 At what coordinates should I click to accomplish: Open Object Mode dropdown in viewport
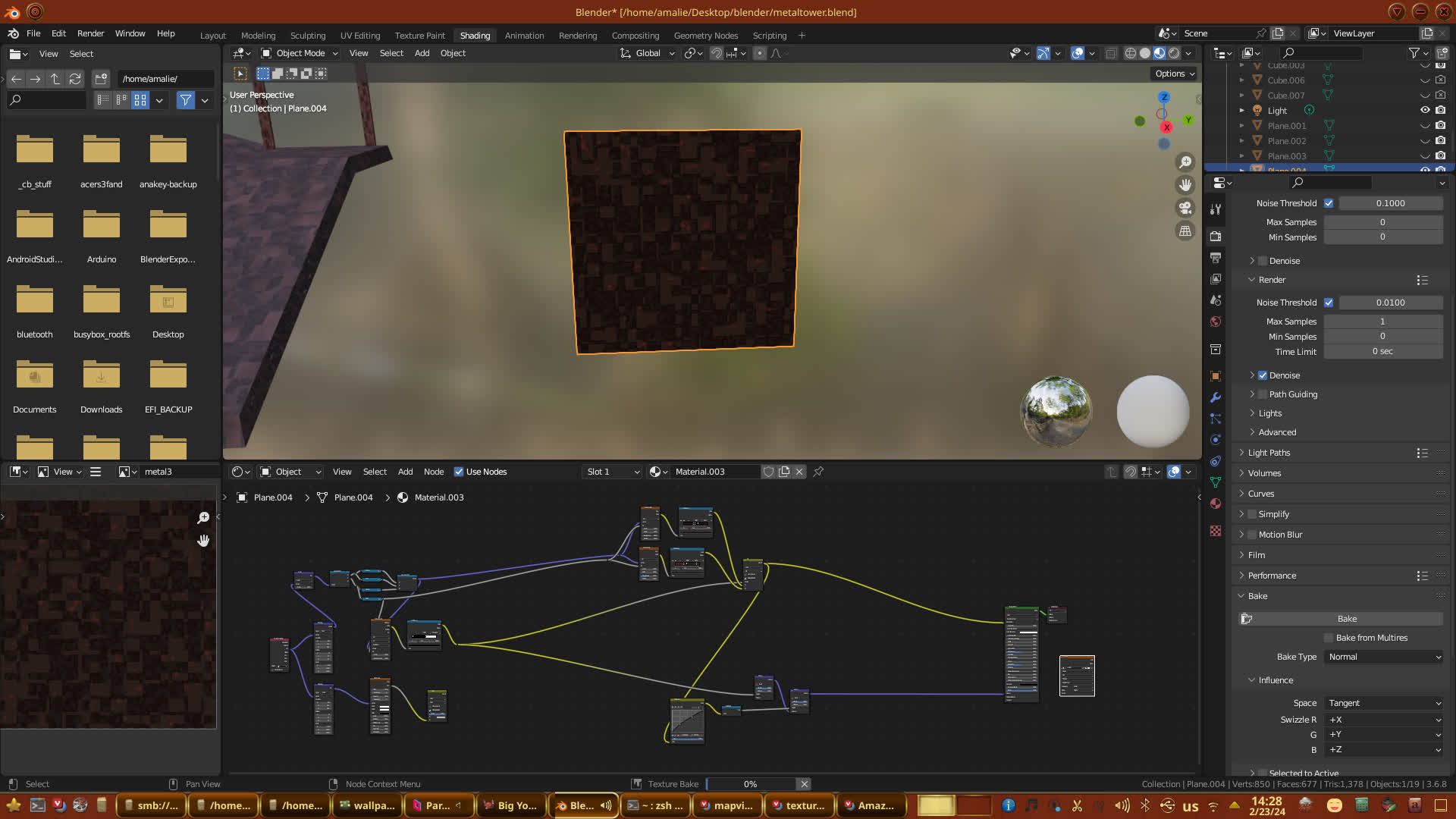(300, 53)
